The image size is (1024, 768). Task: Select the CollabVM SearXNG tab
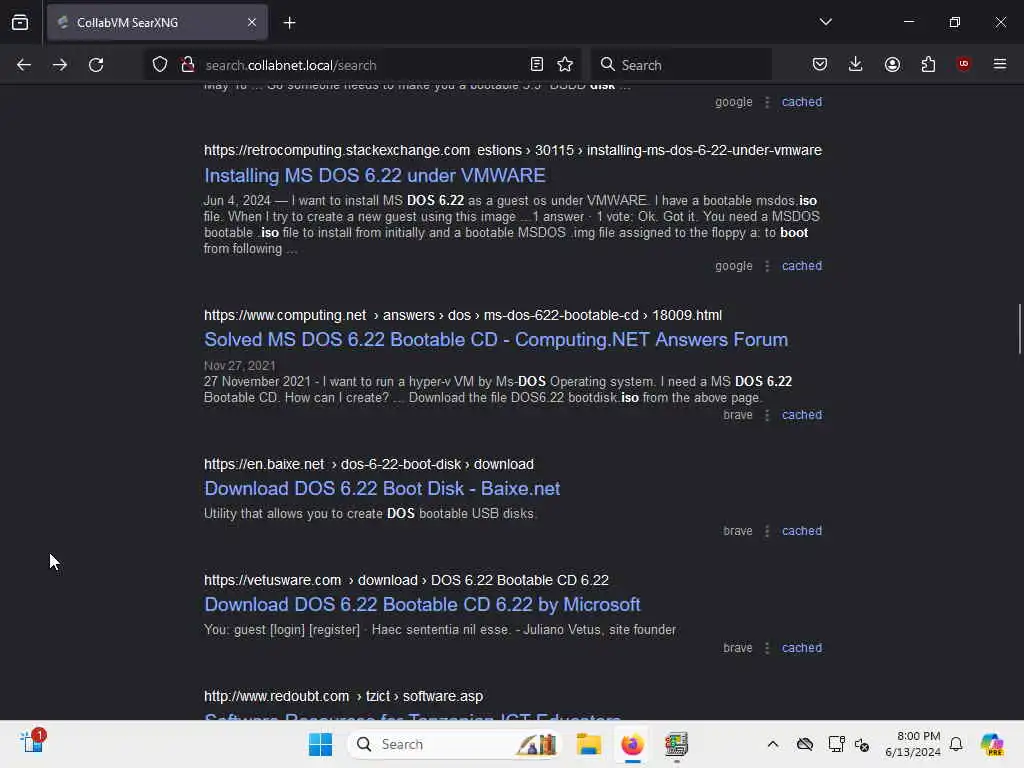click(157, 22)
